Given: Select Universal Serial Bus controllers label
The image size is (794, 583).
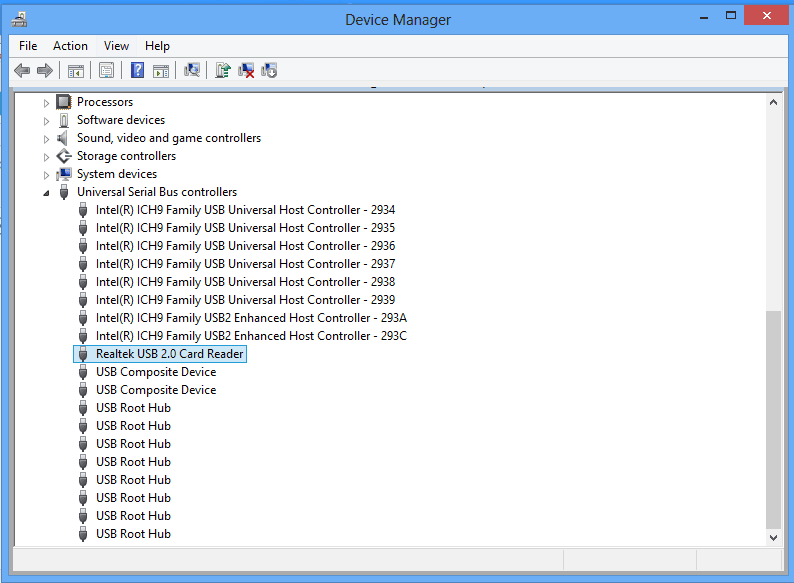Looking at the screenshot, I should click(x=157, y=192).
